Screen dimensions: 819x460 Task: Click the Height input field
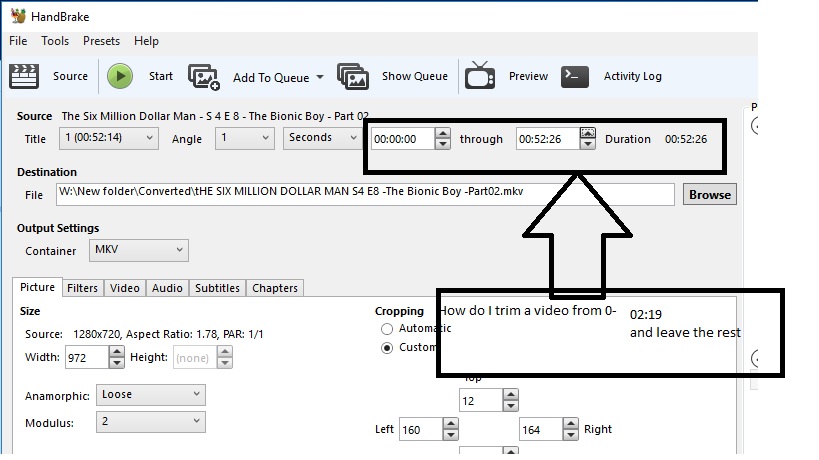194,358
